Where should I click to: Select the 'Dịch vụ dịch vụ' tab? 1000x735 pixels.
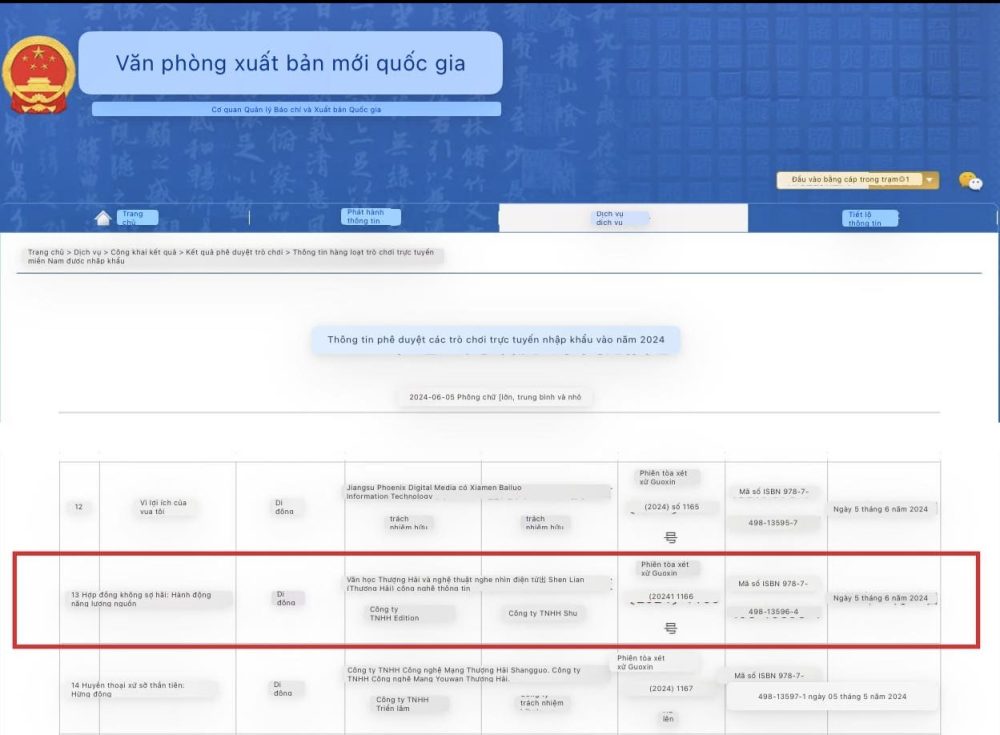pyautogui.click(x=612, y=218)
